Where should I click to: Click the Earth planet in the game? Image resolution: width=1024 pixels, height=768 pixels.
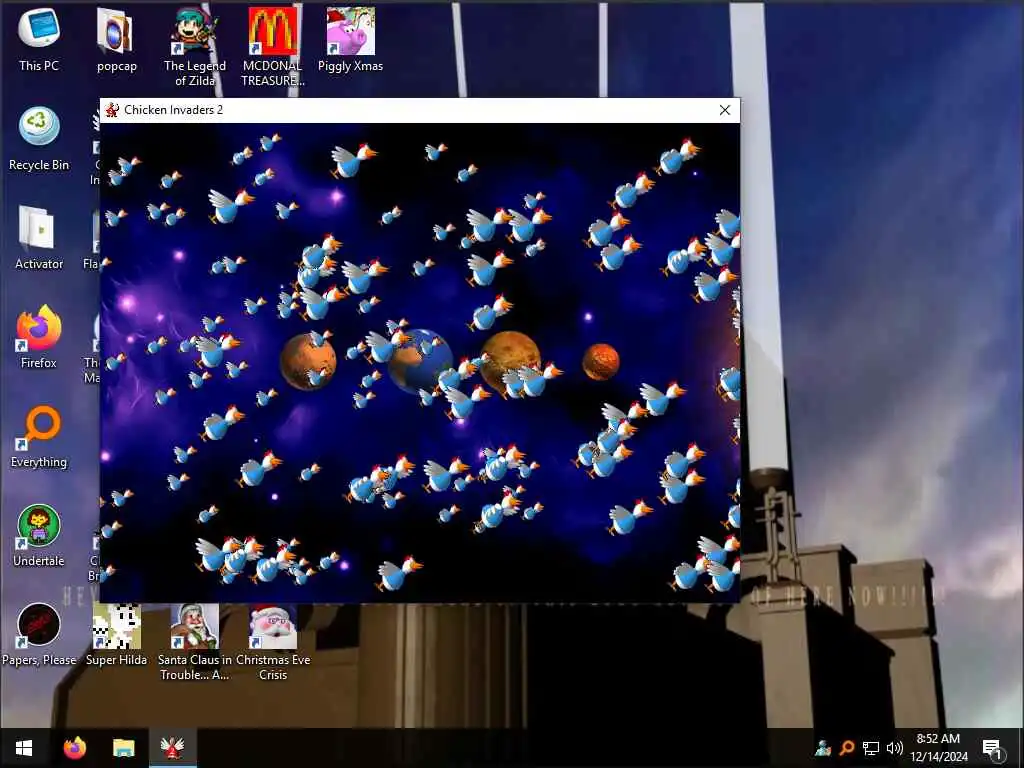coord(420,361)
